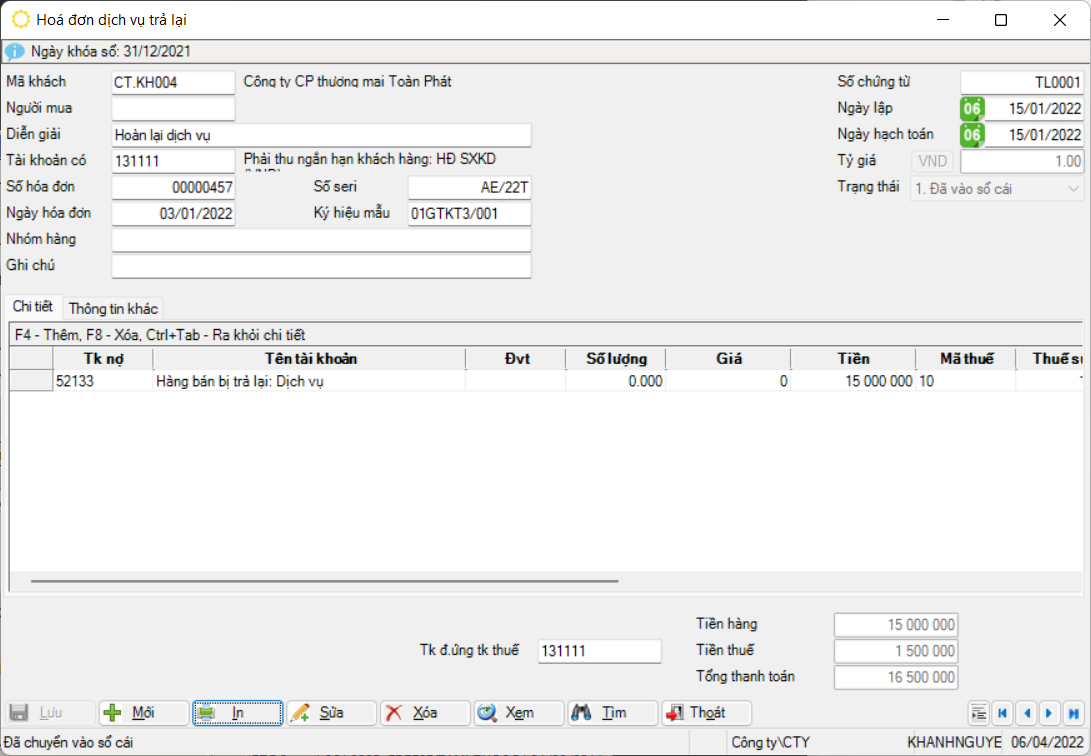Screen dimensions: 1091x756
Task: Go to the next record arrow
Action: click(x=1049, y=713)
